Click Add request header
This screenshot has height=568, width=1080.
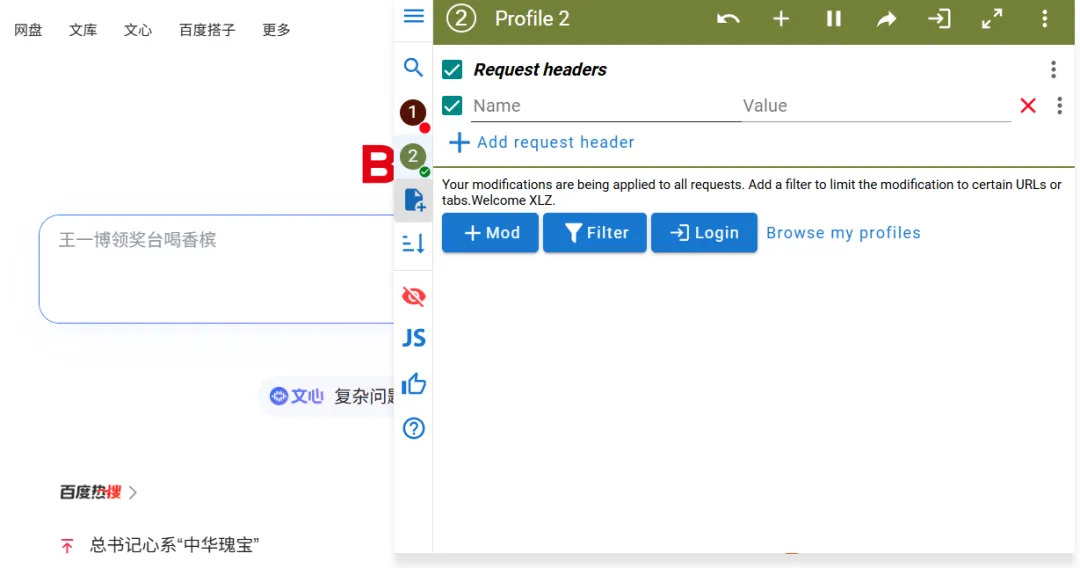pyautogui.click(x=541, y=143)
